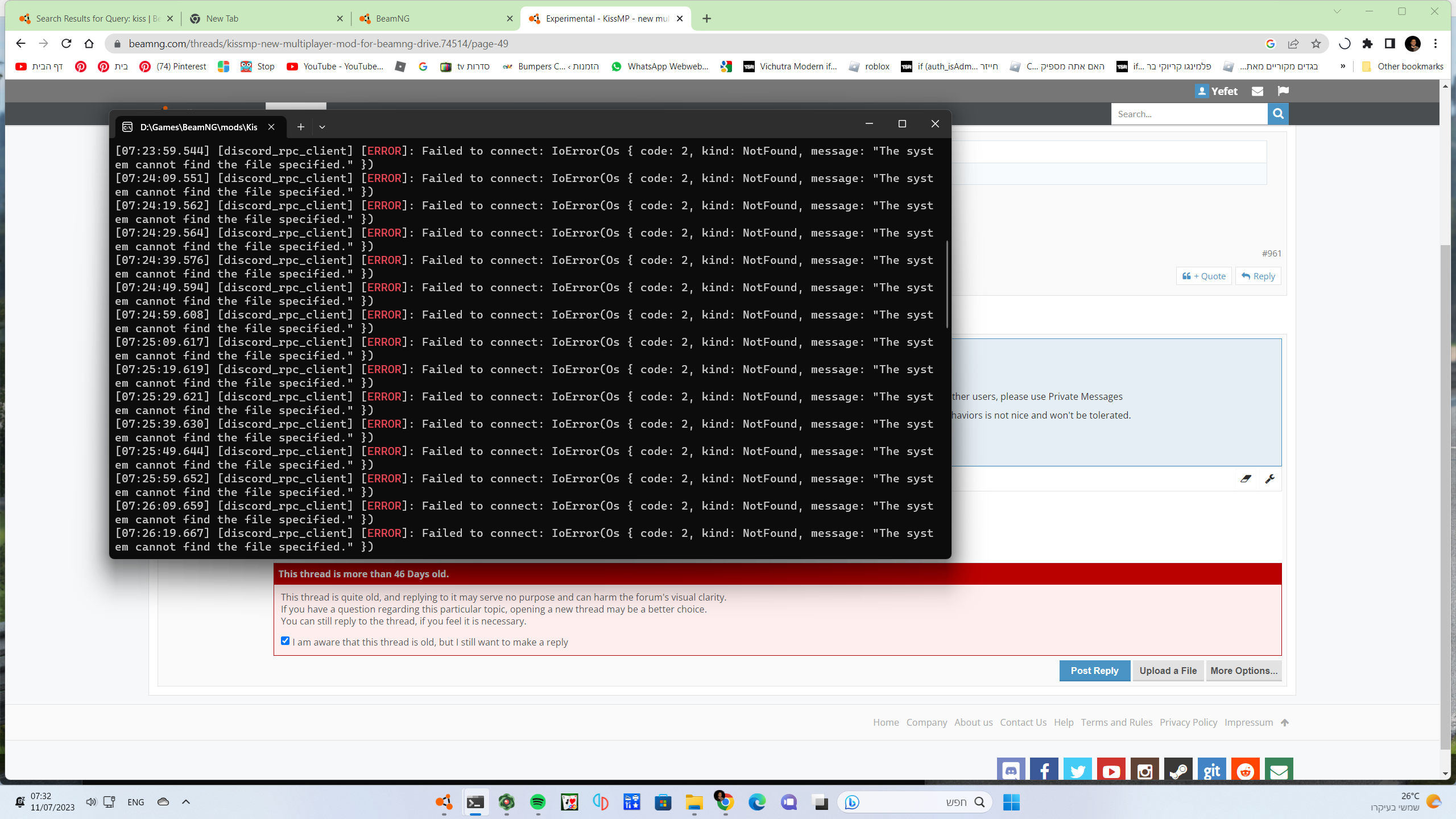This screenshot has height=819, width=1456.
Task: Click the Upload a File button
Action: pyautogui.click(x=1168, y=671)
